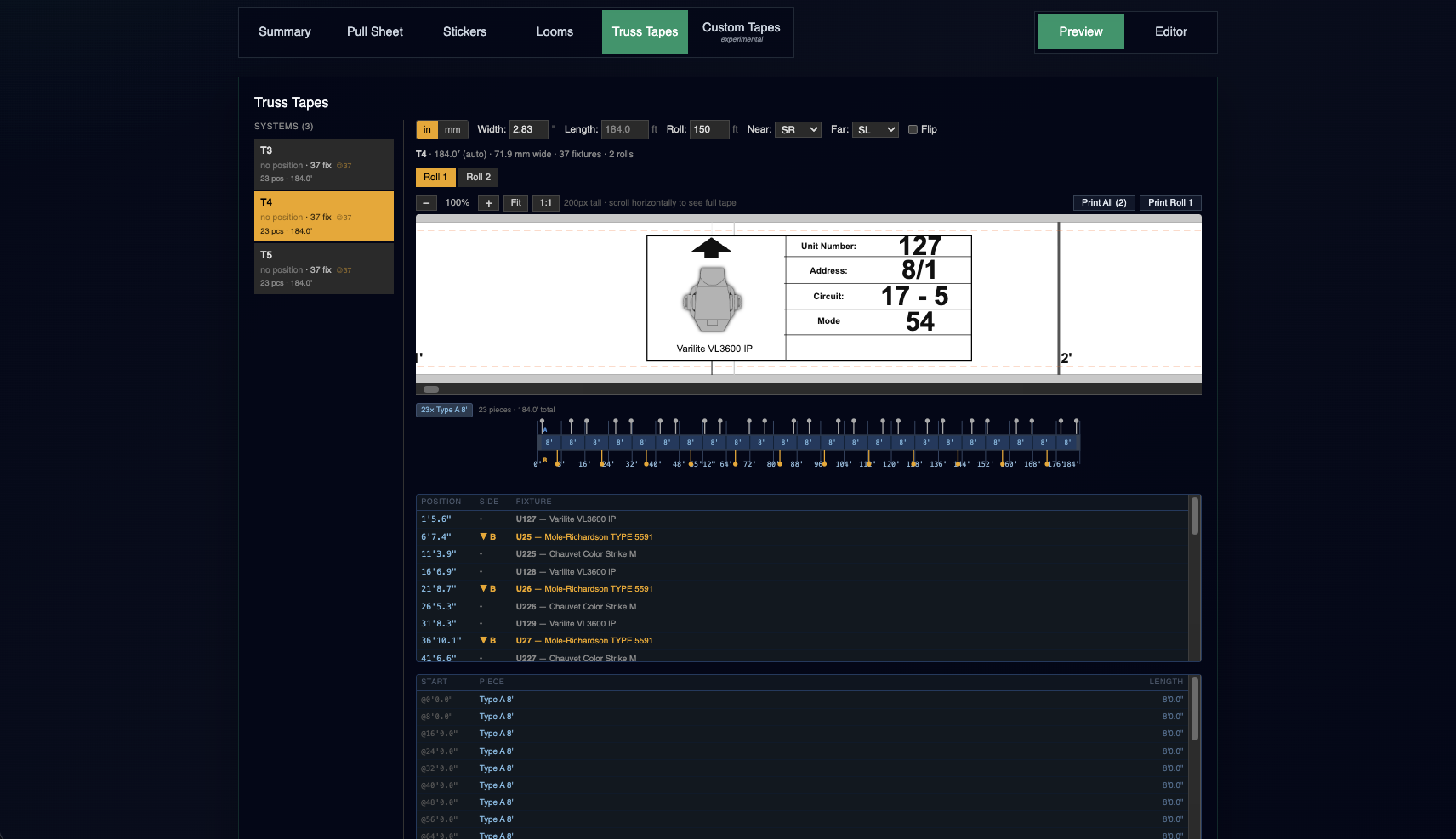
Task: Click the up arrow on the fixture label
Action: (712, 247)
